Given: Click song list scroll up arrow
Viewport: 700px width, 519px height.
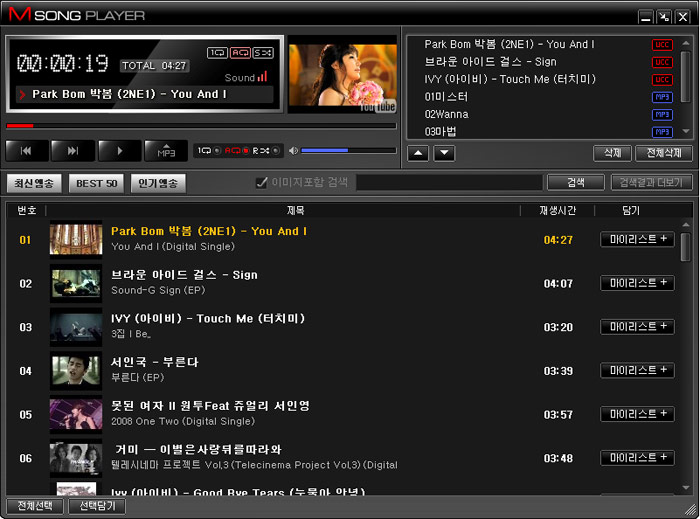Looking at the screenshot, I should pos(686,224).
